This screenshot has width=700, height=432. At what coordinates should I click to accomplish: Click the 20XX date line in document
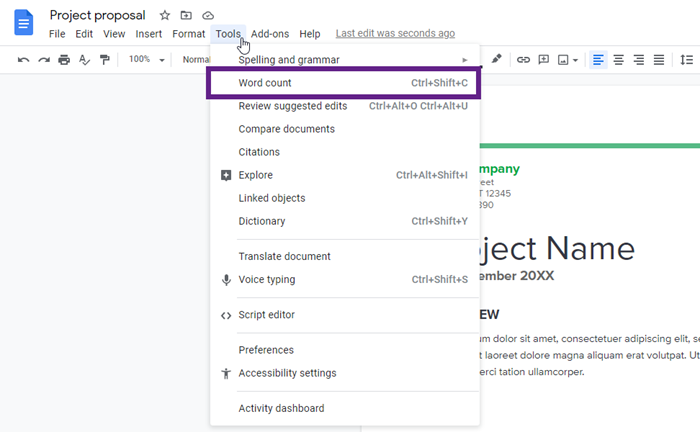tap(517, 276)
